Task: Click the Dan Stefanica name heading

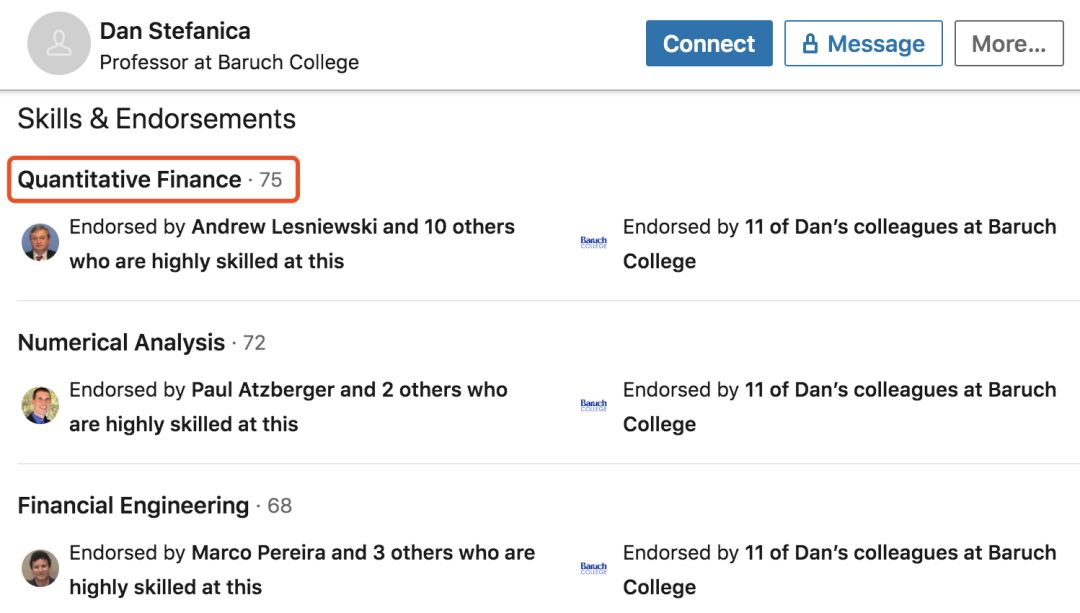Action: [x=175, y=31]
